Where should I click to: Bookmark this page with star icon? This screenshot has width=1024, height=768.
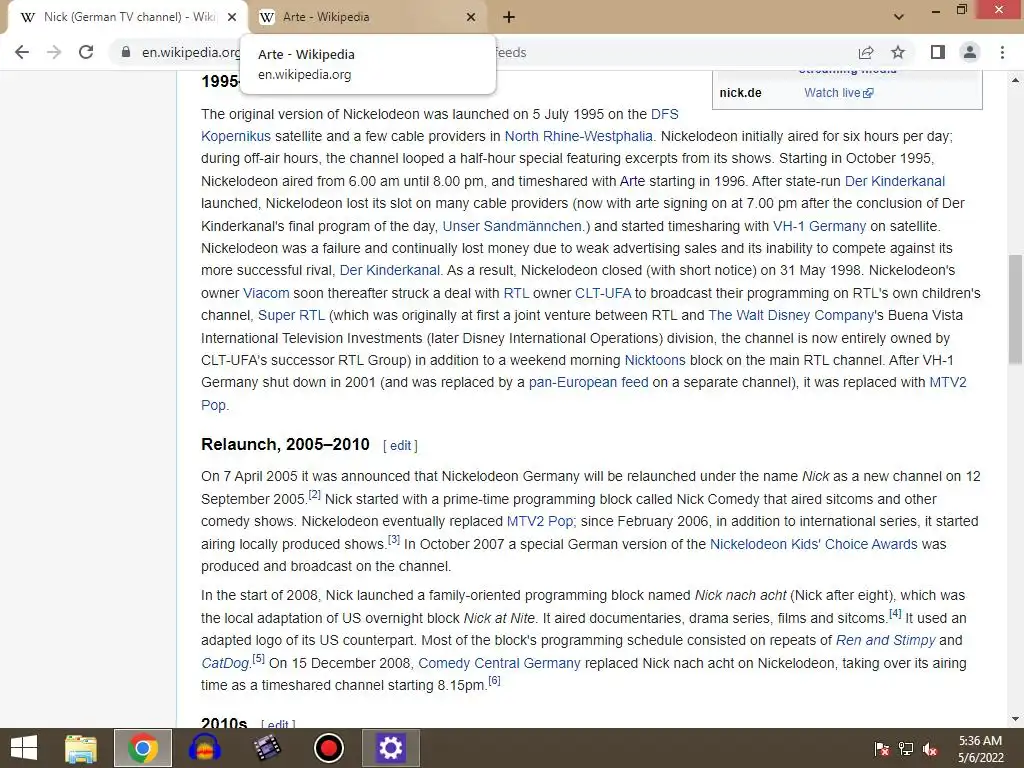coord(899,52)
